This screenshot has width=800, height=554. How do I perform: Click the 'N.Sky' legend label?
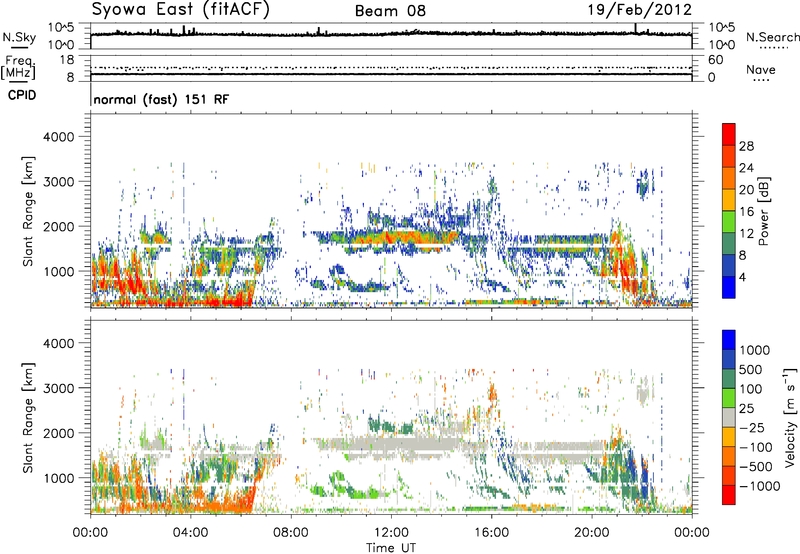click(x=19, y=37)
